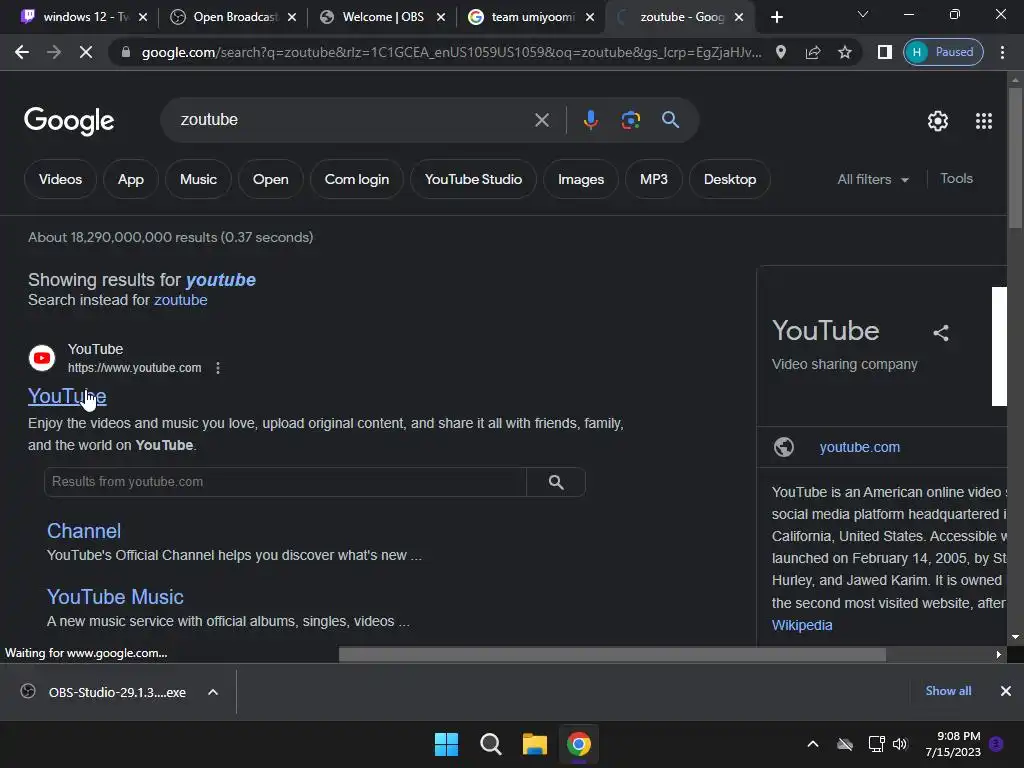Viewport: 1024px width, 768px height.
Task: Open search Tools
Action: point(956,179)
